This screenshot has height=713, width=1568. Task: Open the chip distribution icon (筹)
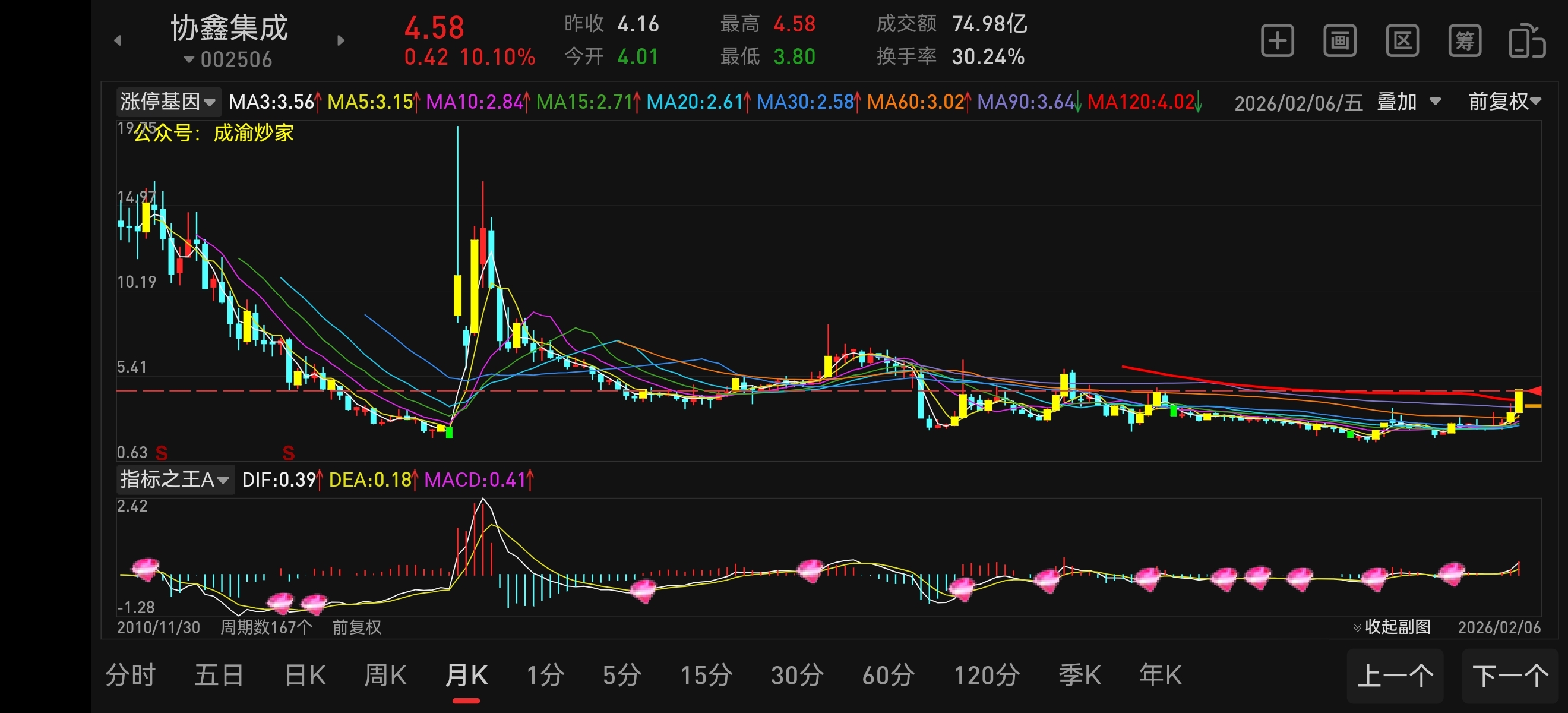click(1465, 41)
